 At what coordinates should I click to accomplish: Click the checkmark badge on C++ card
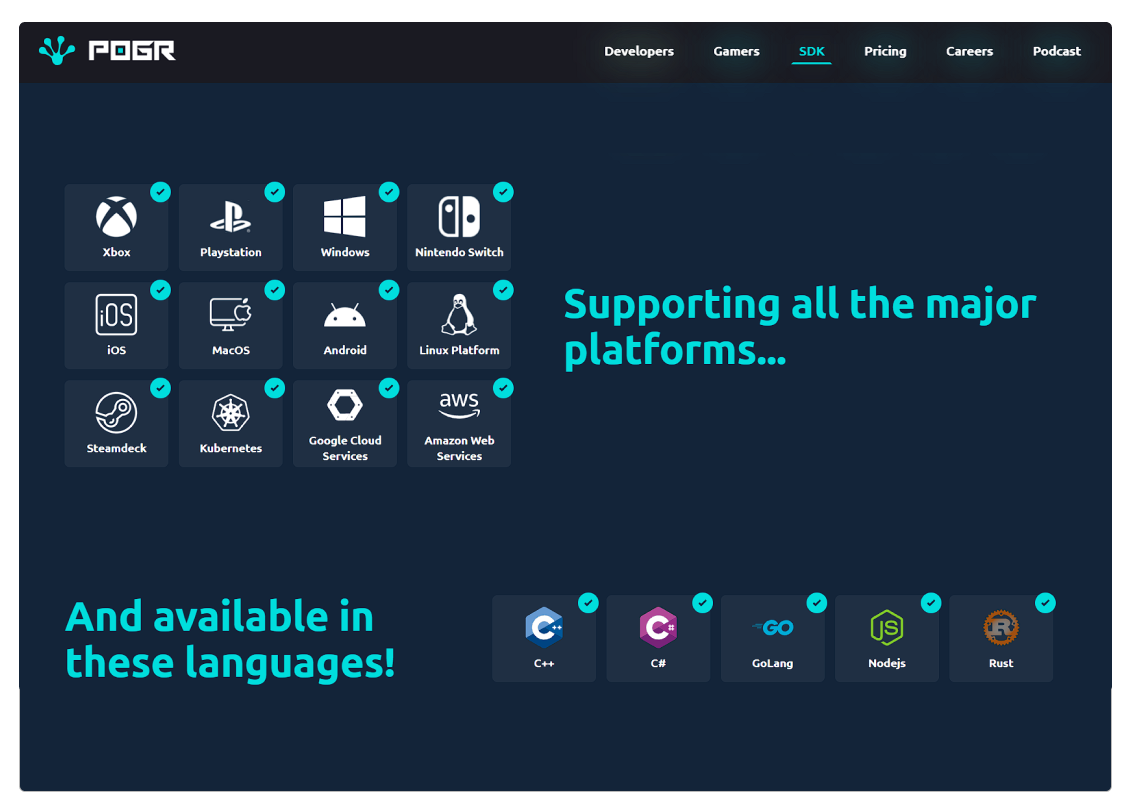[589, 603]
